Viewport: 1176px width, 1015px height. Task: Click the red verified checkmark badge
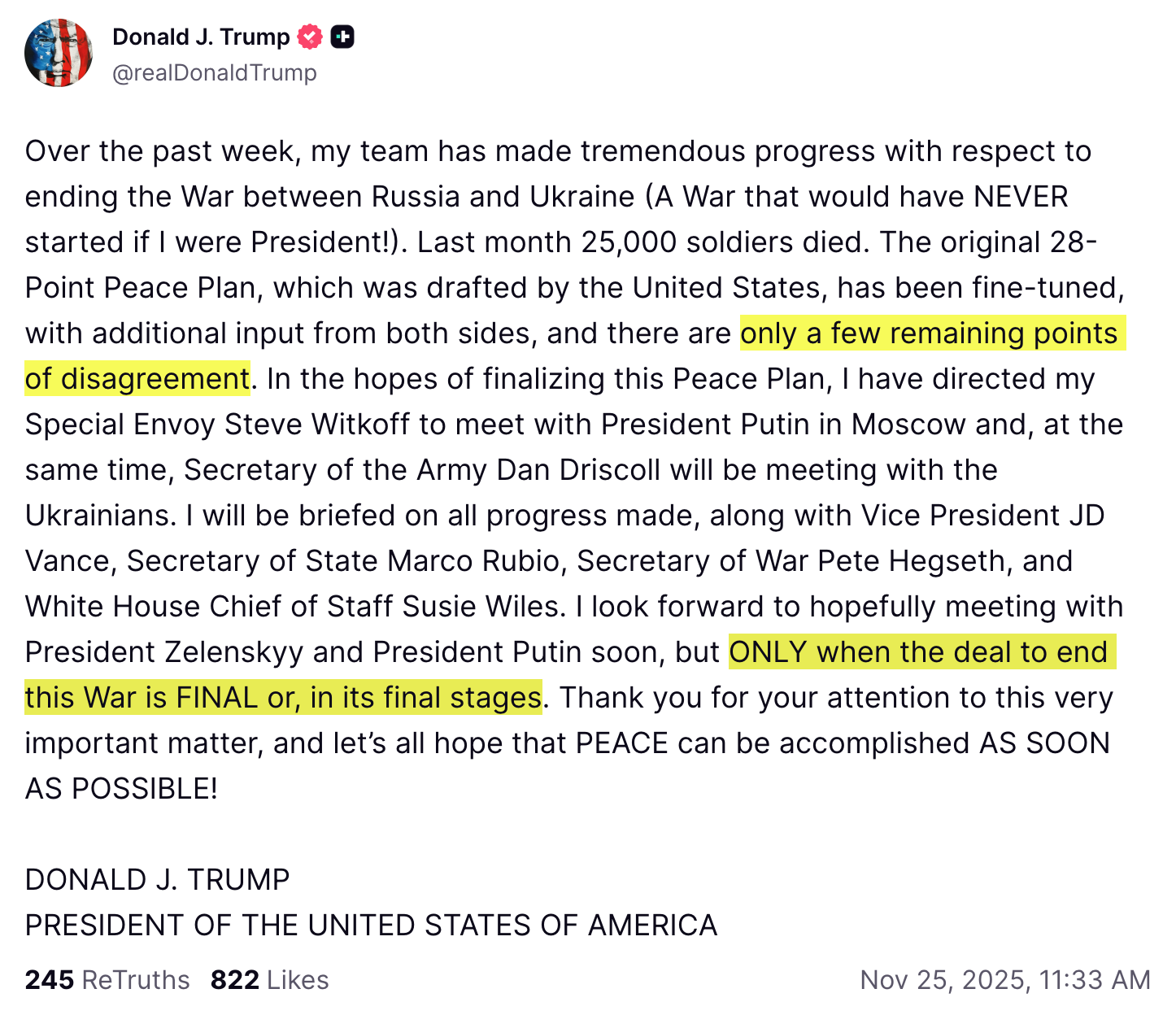click(310, 37)
